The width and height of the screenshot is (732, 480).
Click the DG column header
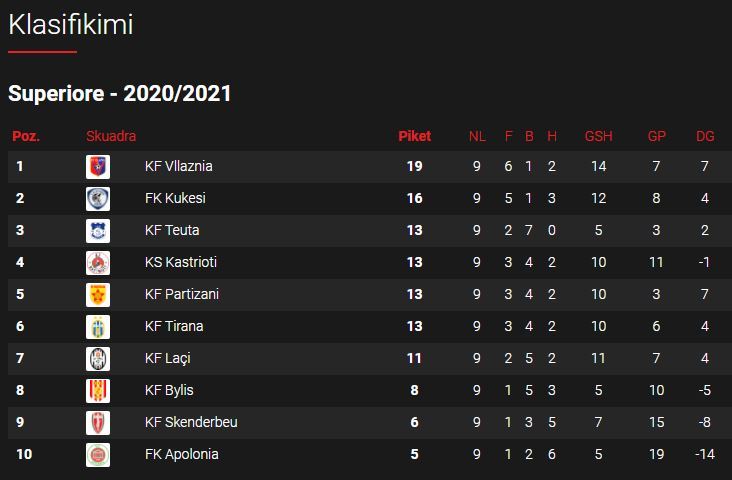click(x=705, y=136)
